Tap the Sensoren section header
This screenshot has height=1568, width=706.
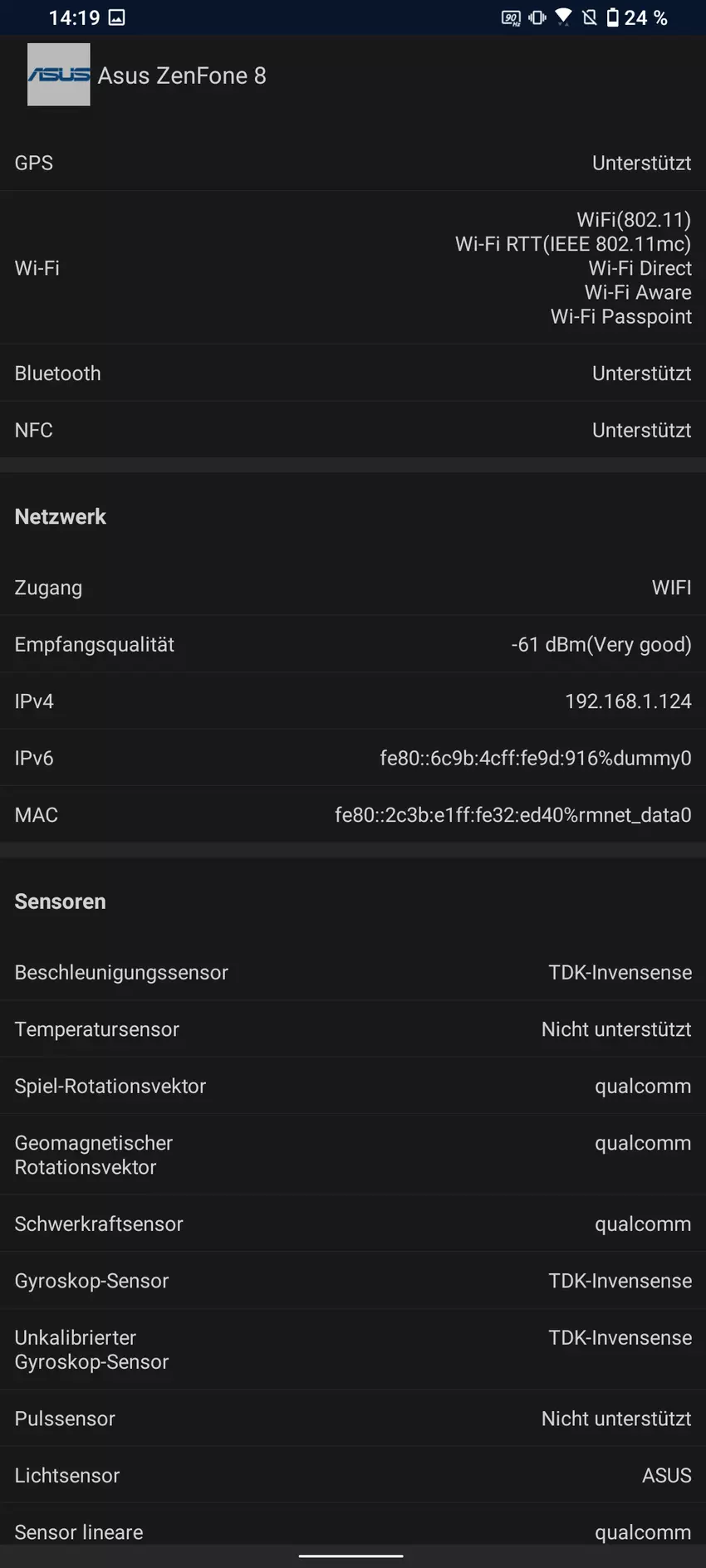point(61,901)
